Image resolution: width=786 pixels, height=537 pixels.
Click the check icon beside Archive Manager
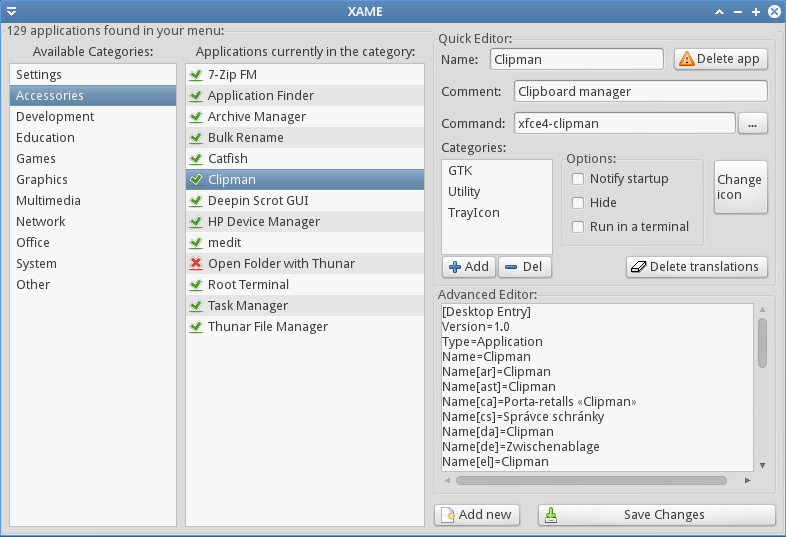(196, 117)
